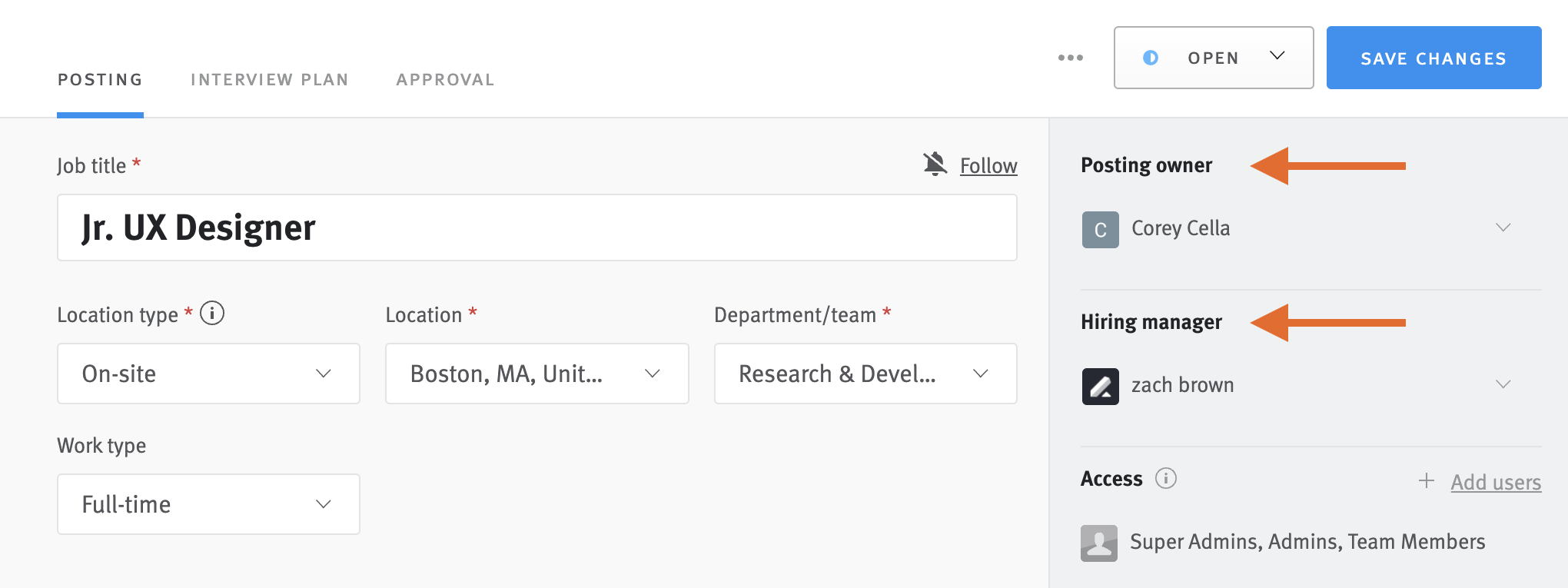The width and height of the screenshot is (1568, 588).
Task: Switch to the Interview Plan tab
Action: pyautogui.click(x=270, y=79)
